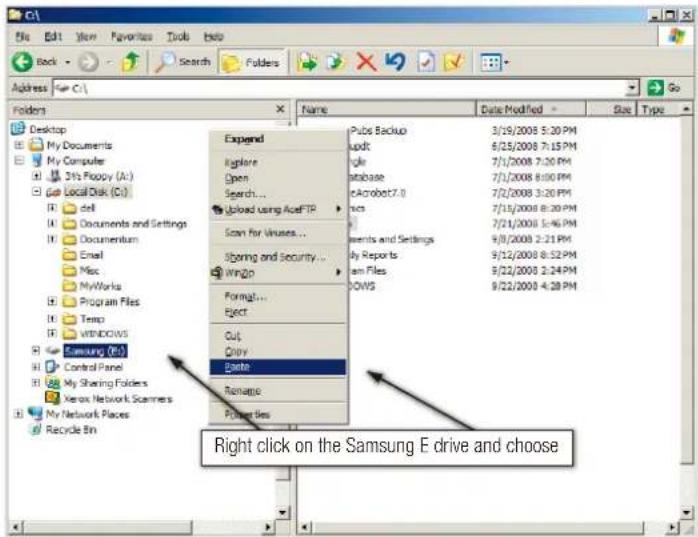The width and height of the screenshot is (698, 537).
Task: Select the Email folder in tree
Action: coord(91,255)
